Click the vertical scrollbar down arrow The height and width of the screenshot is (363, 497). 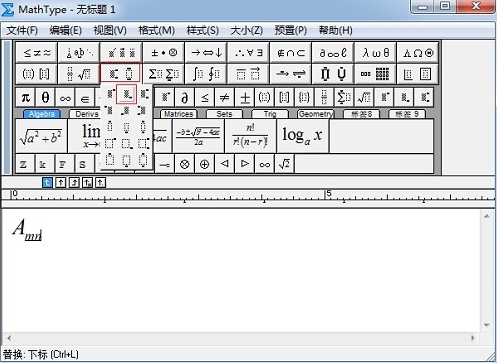487,325
